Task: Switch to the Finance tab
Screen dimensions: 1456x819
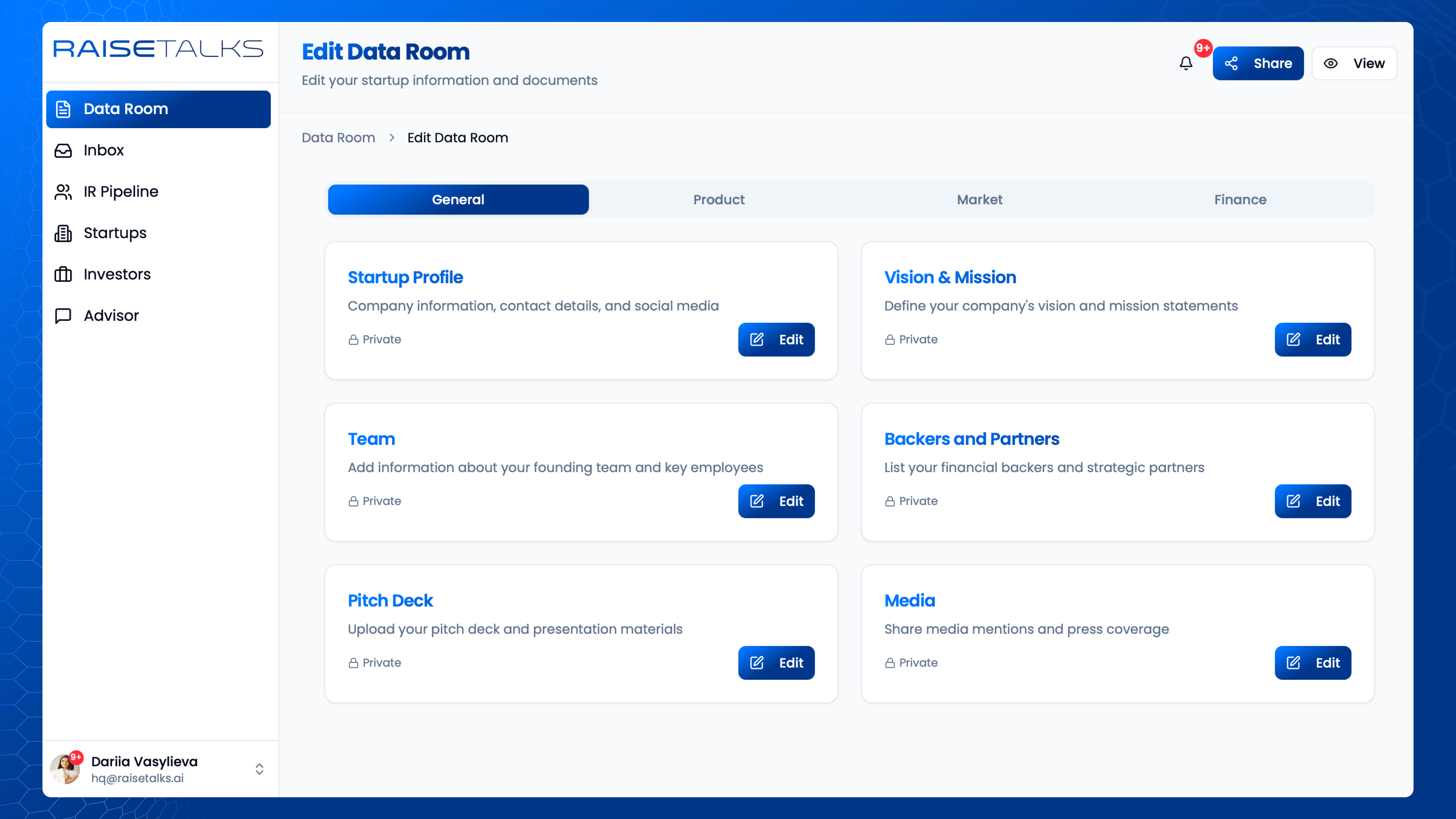Action: point(1240,199)
